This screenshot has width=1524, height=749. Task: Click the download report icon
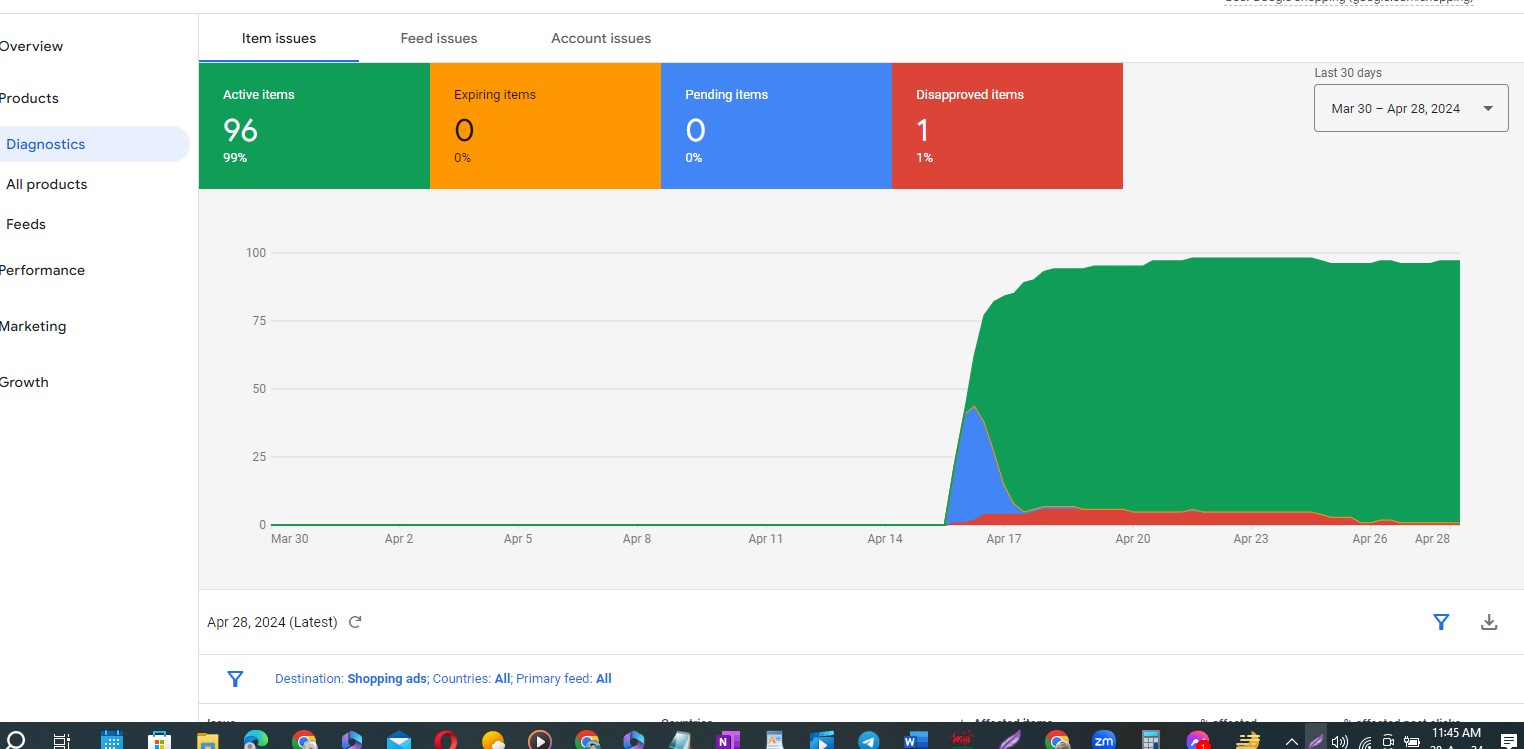[1488, 622]
